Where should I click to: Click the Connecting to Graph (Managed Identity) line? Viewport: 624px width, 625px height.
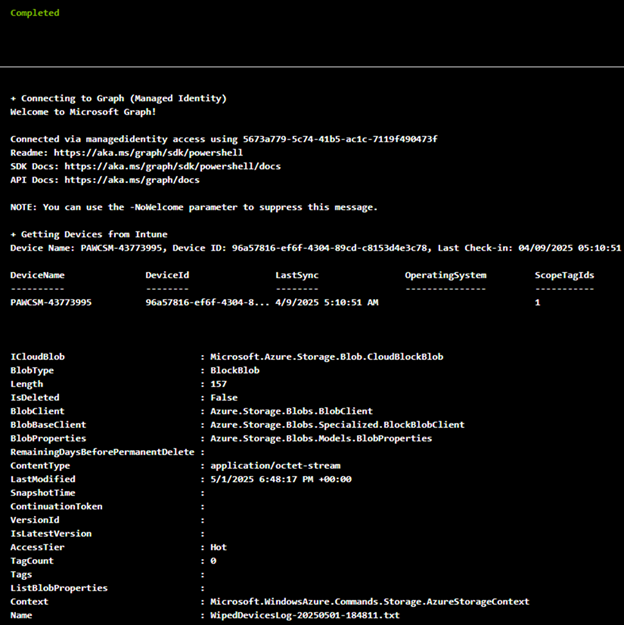coord(118,98)
